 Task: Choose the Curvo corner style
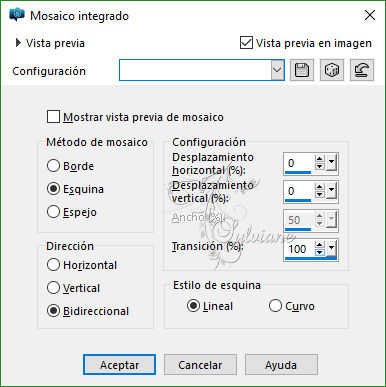pos(275,306)
